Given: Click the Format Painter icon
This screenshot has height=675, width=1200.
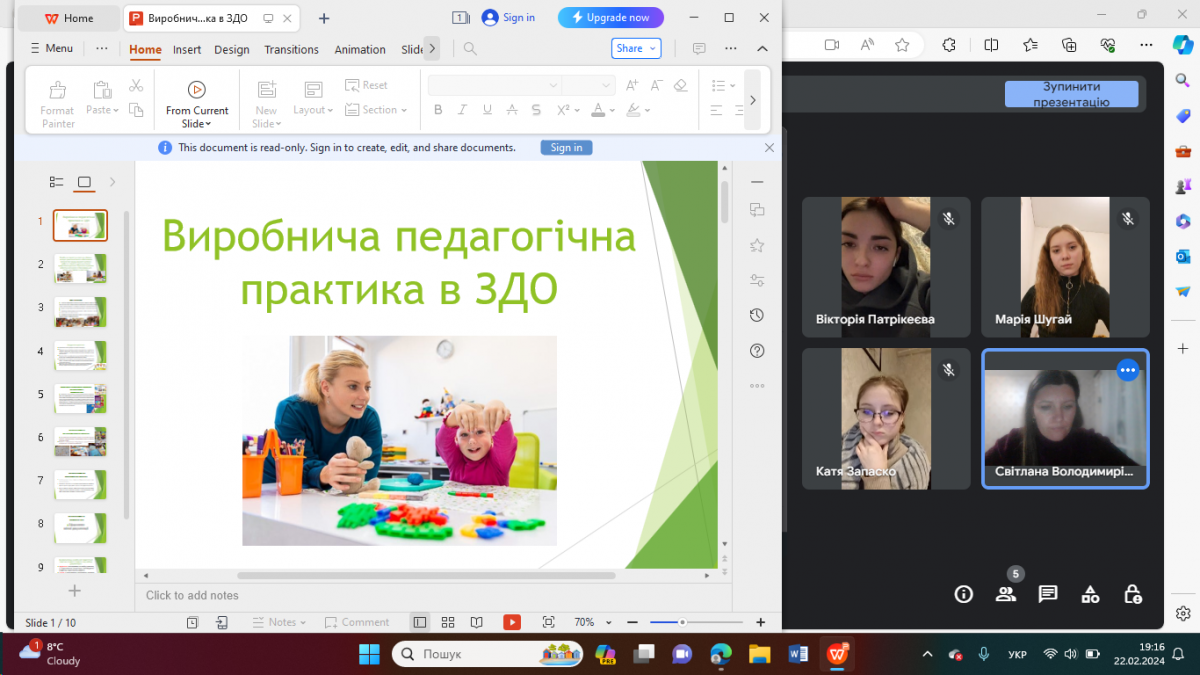Looking at the screenshot, I should (58, 104).
